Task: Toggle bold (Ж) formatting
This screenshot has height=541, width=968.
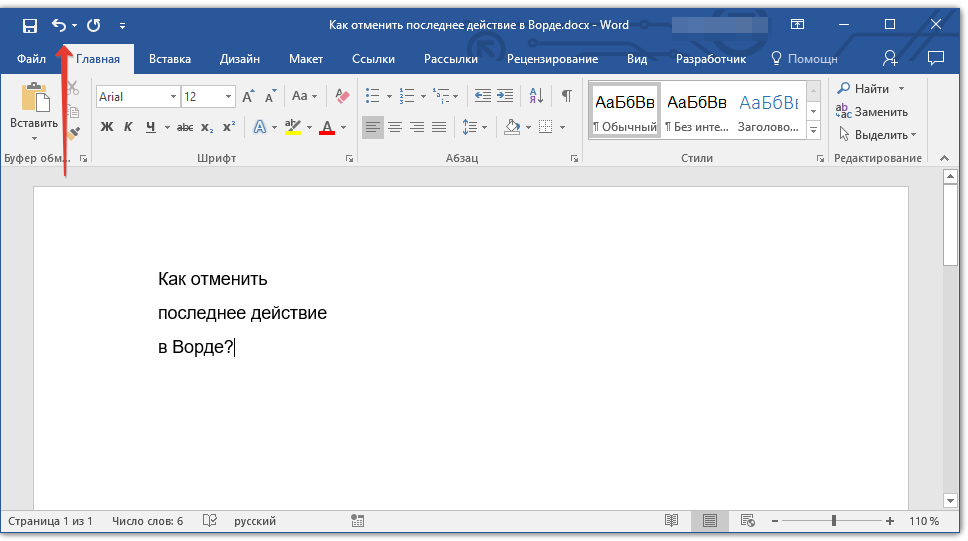Action: 107,127
